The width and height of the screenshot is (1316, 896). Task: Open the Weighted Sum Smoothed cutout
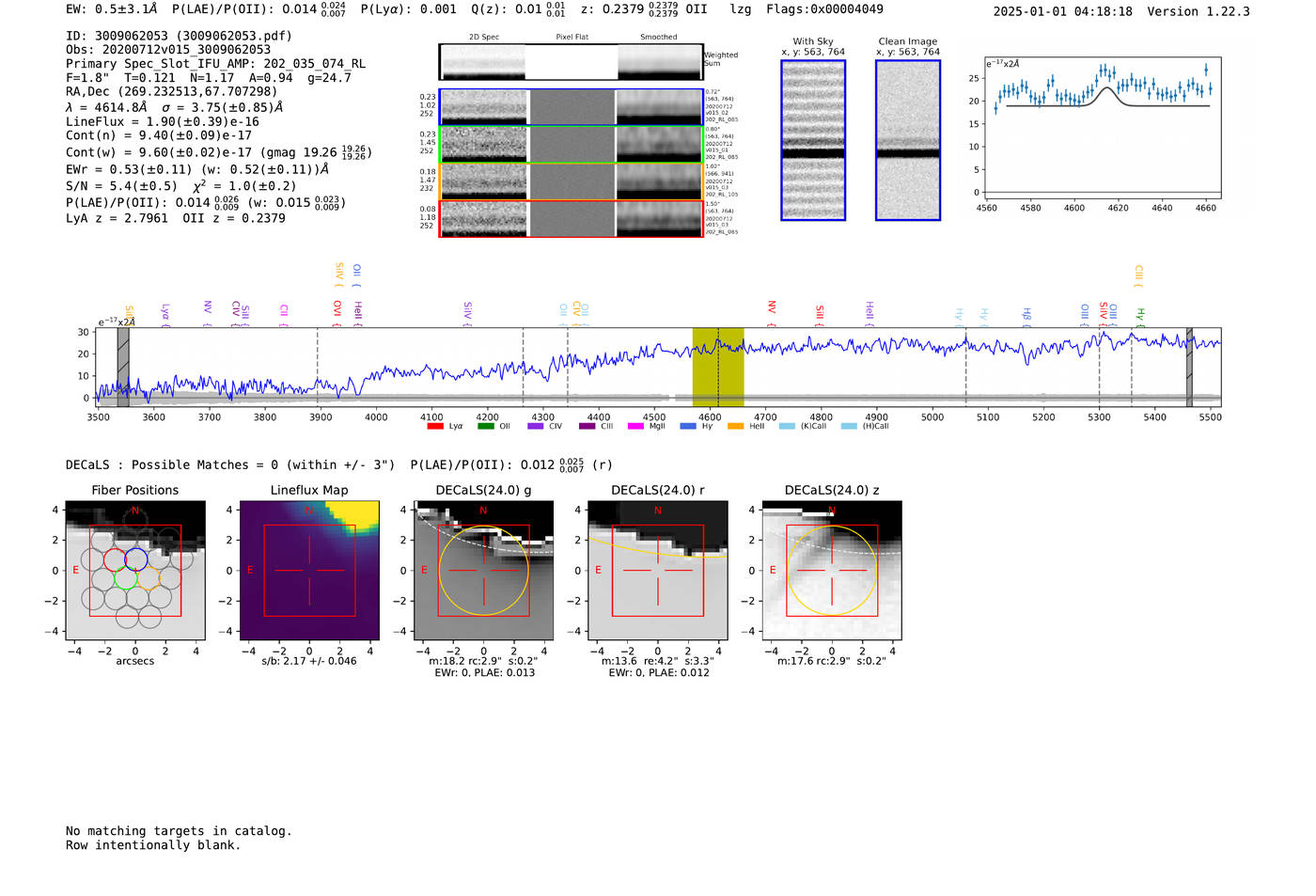(x=659, y=62)
